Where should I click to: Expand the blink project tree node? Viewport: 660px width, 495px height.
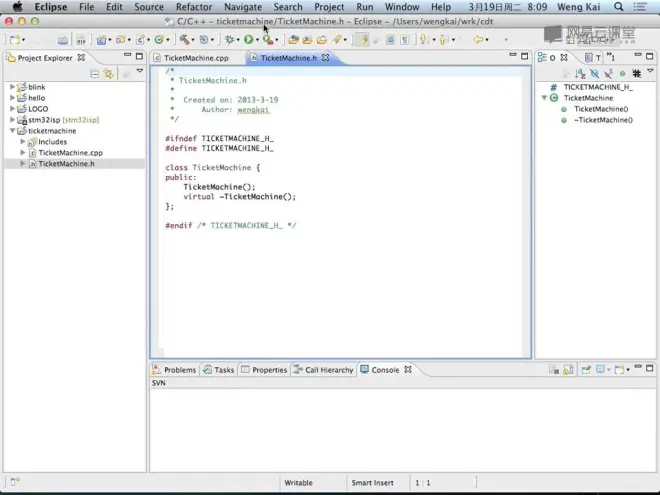click(x=12, y=87)
